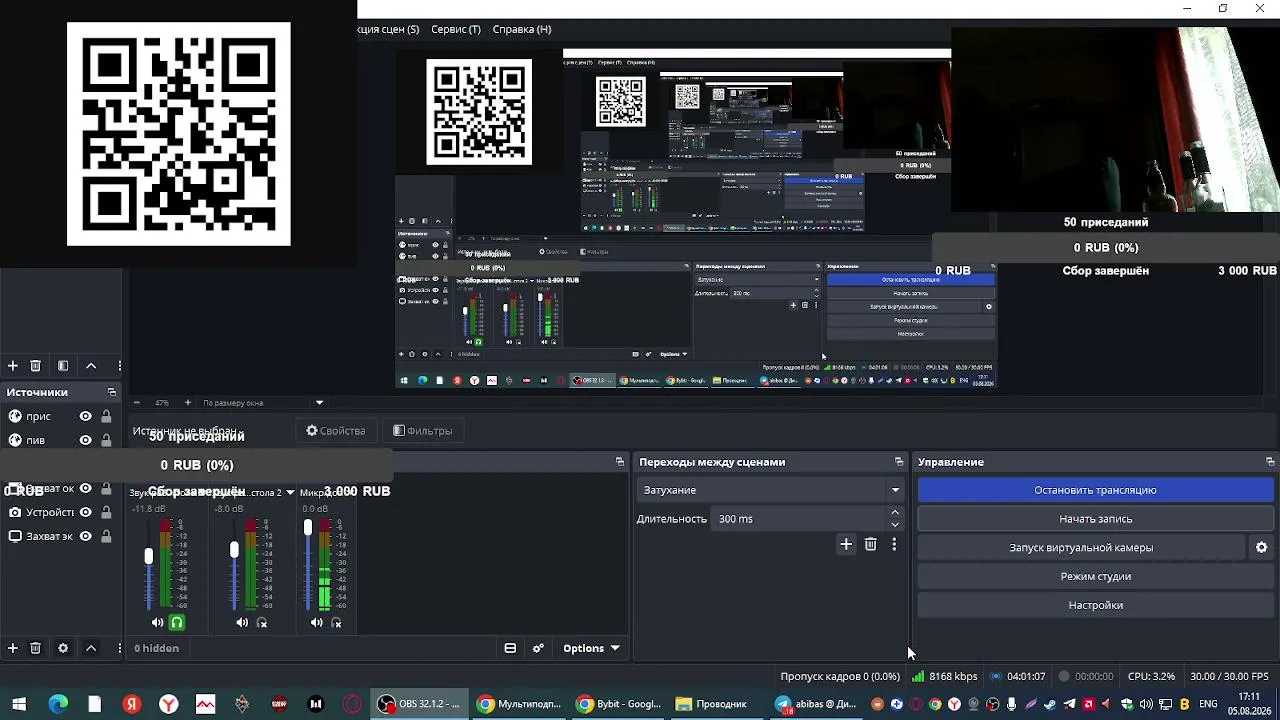The width and height of the screenshot is (1280, 720).
Task: Open the three-dot menu in the scene list toolbar
Action: pyautogui.click(x=119, y=366)
